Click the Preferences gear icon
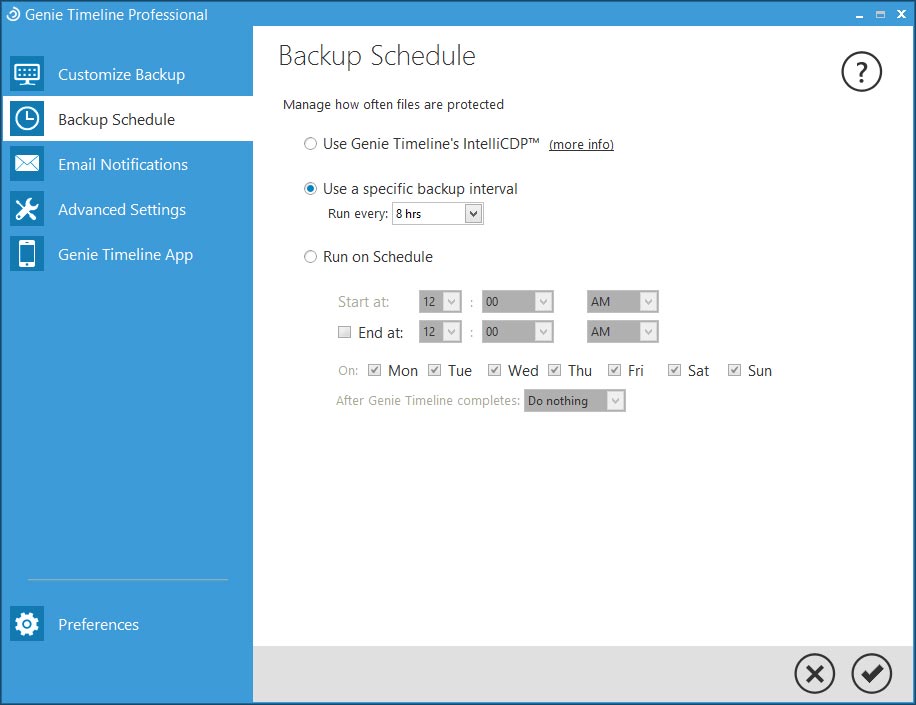Image resolution: width=916 pixels, height=705 pixels. click(27, 624)
